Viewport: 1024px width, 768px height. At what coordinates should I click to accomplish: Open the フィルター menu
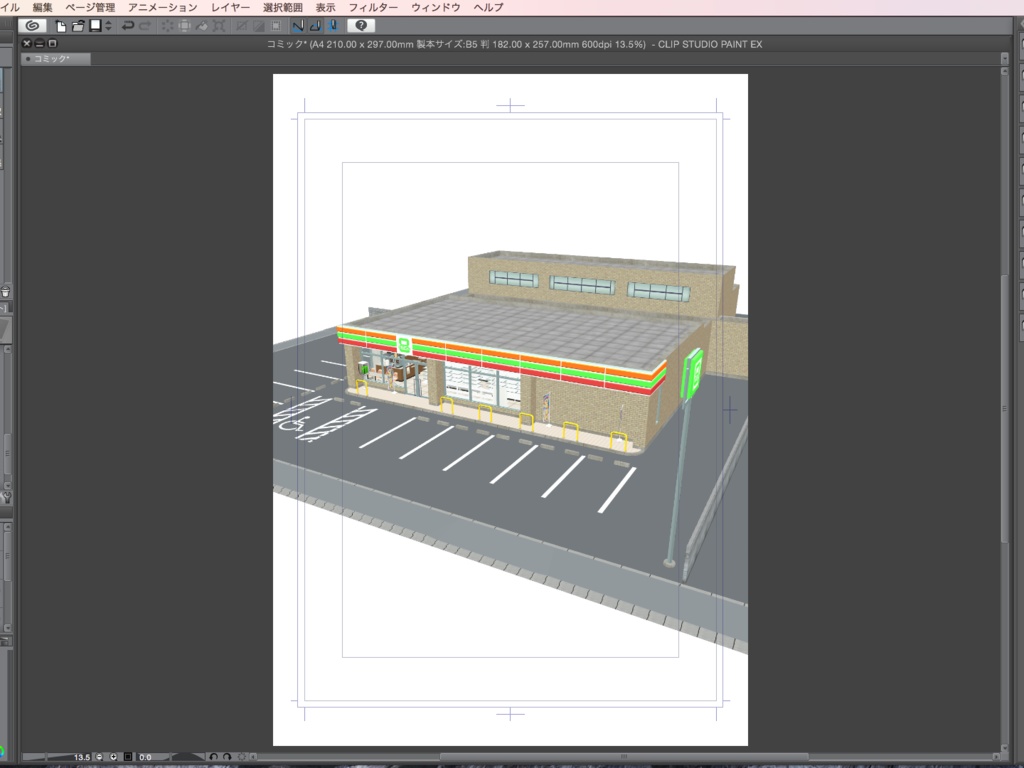pos(373,7)
